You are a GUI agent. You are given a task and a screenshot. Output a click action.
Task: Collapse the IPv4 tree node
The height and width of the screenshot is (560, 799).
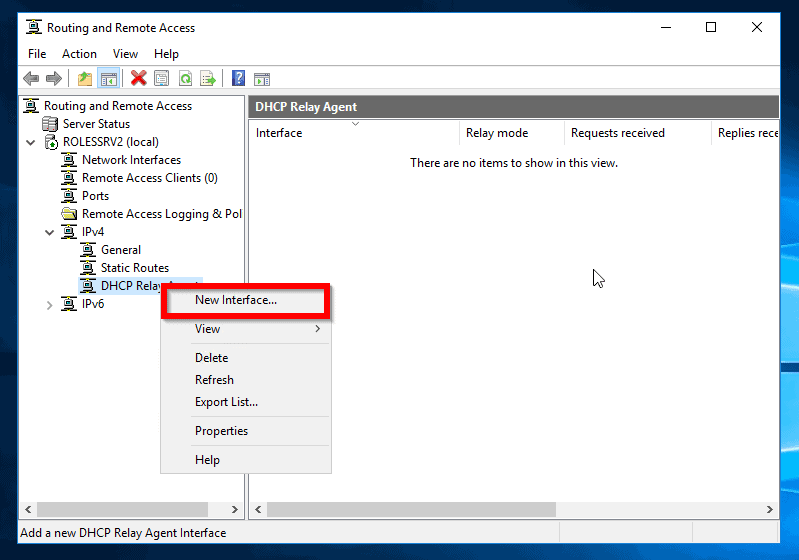49,232
